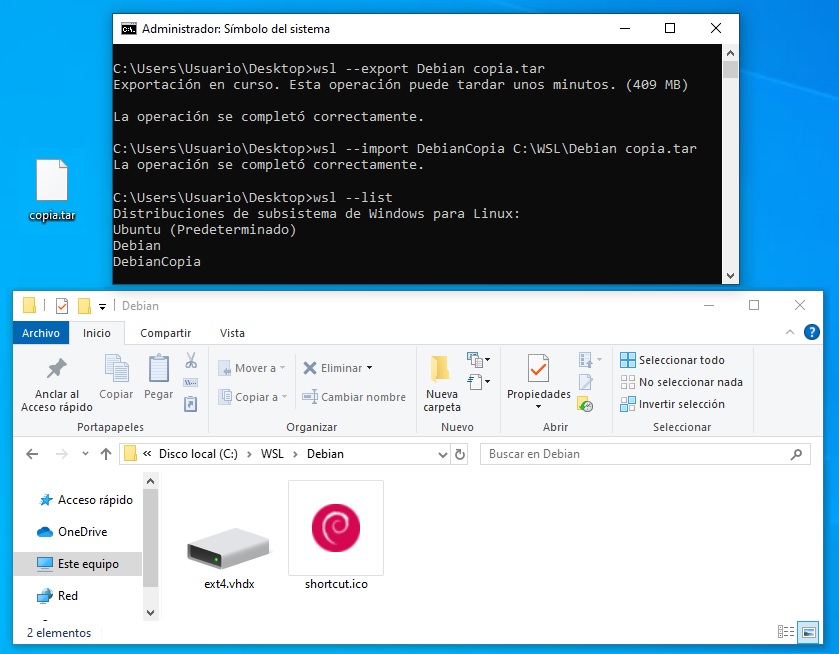839x654 pixels.
Task: Click No seleccionar nada
Action: click(x=682, y=382)
